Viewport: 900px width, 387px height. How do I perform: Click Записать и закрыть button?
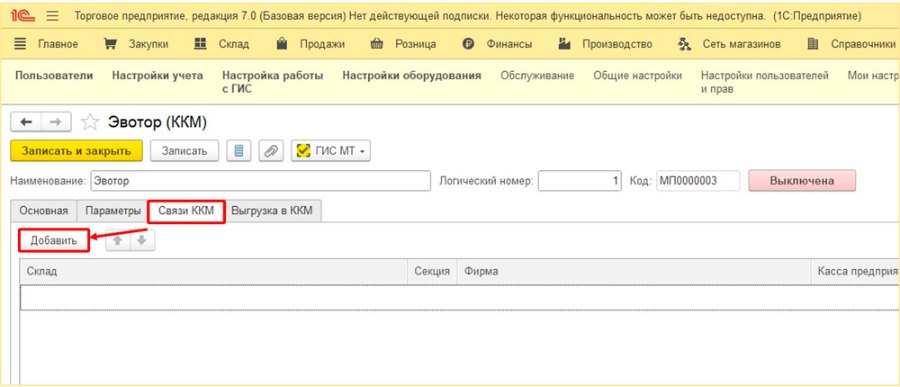pyautogui.click(x=76, y=151)
